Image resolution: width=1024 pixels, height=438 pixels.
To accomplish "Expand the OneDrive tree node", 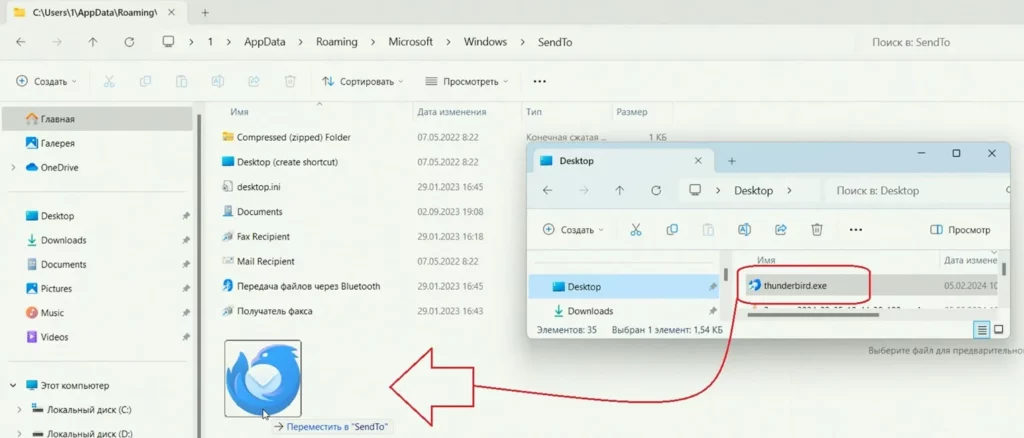I will click(x=13, y=167).
